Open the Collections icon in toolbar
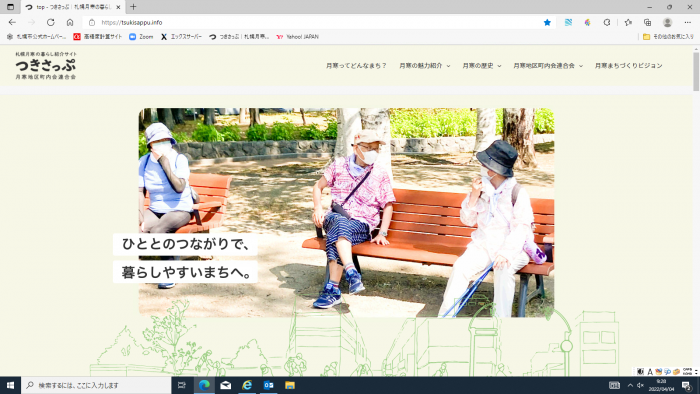700x394 pixels. (x=647, y=22)
